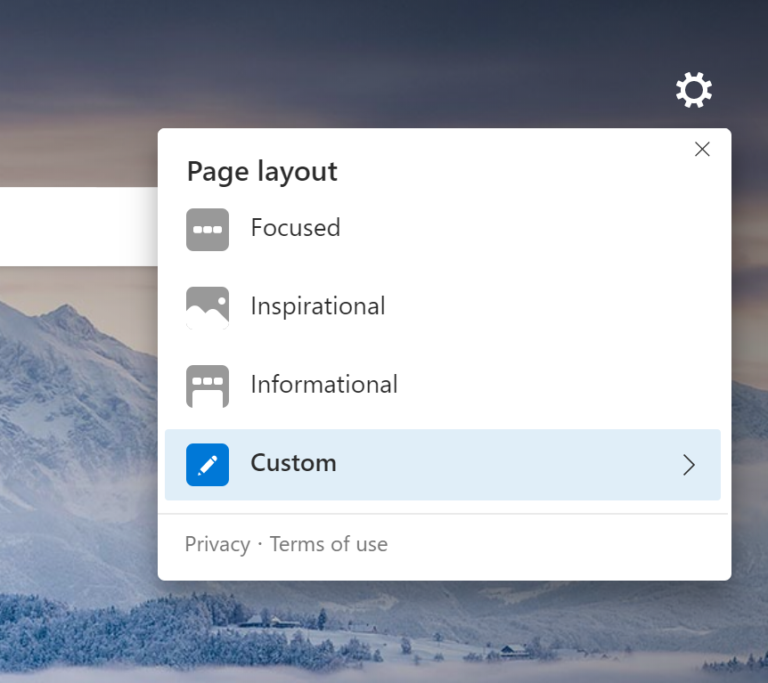
Task: Expand the Custom submenu chevron arrow
Action: [688, 464]
